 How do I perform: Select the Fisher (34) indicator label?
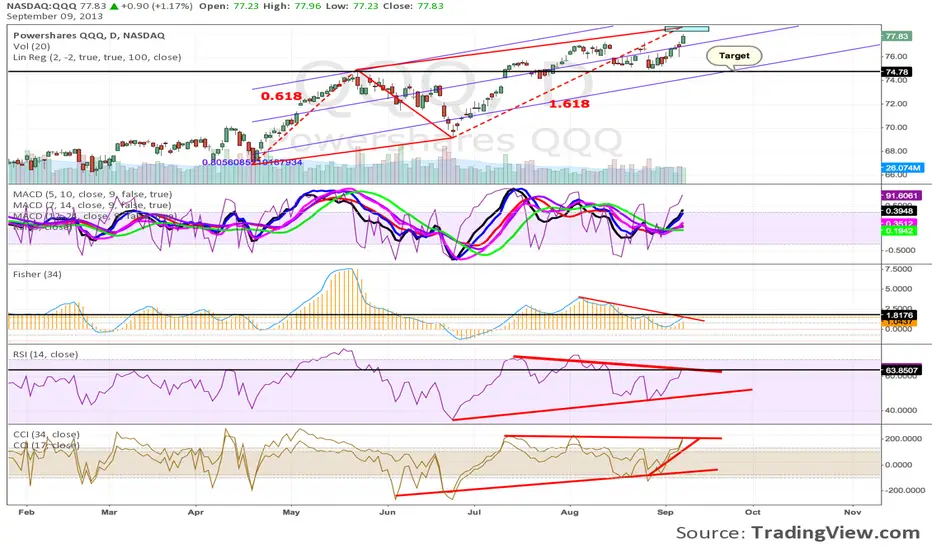pos(37,274)
